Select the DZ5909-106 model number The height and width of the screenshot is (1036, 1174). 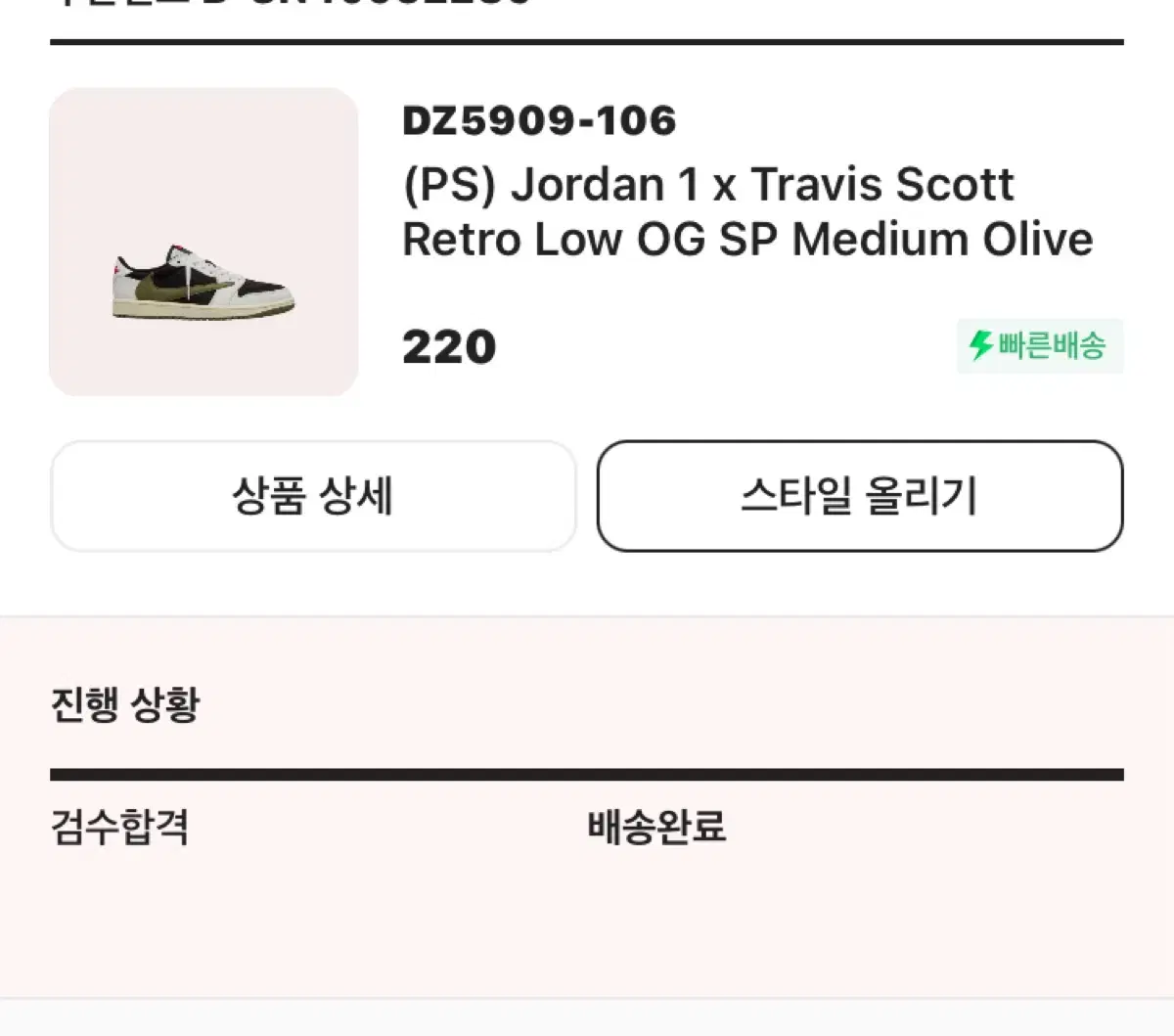[x=539, y=121]
